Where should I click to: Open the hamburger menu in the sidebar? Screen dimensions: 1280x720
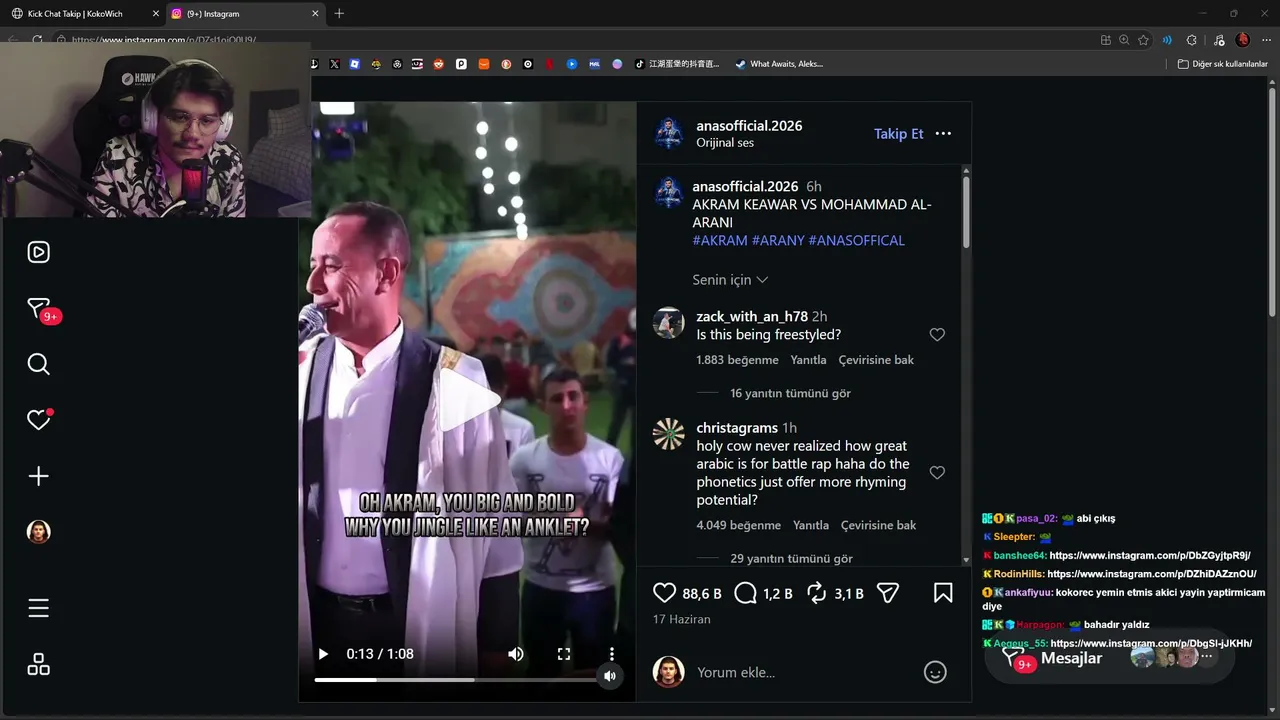pos(38,608)
